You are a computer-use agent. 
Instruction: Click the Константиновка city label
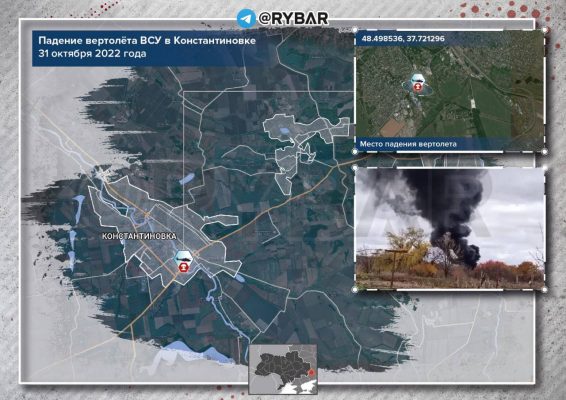click(139, 236)
